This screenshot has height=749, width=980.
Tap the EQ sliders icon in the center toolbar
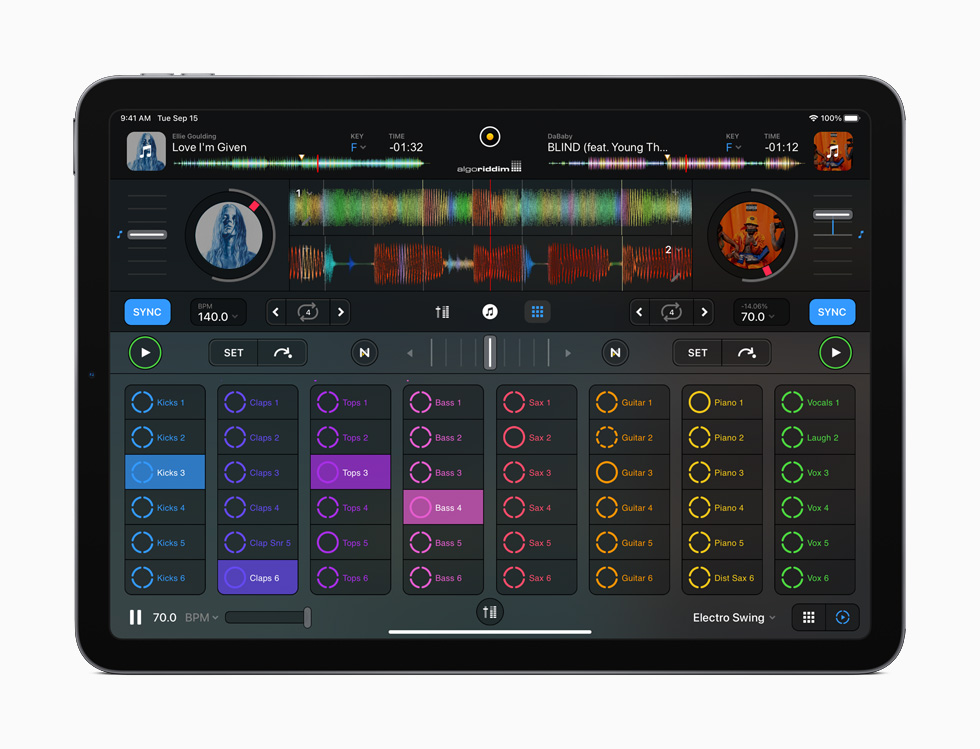[442, 311]
